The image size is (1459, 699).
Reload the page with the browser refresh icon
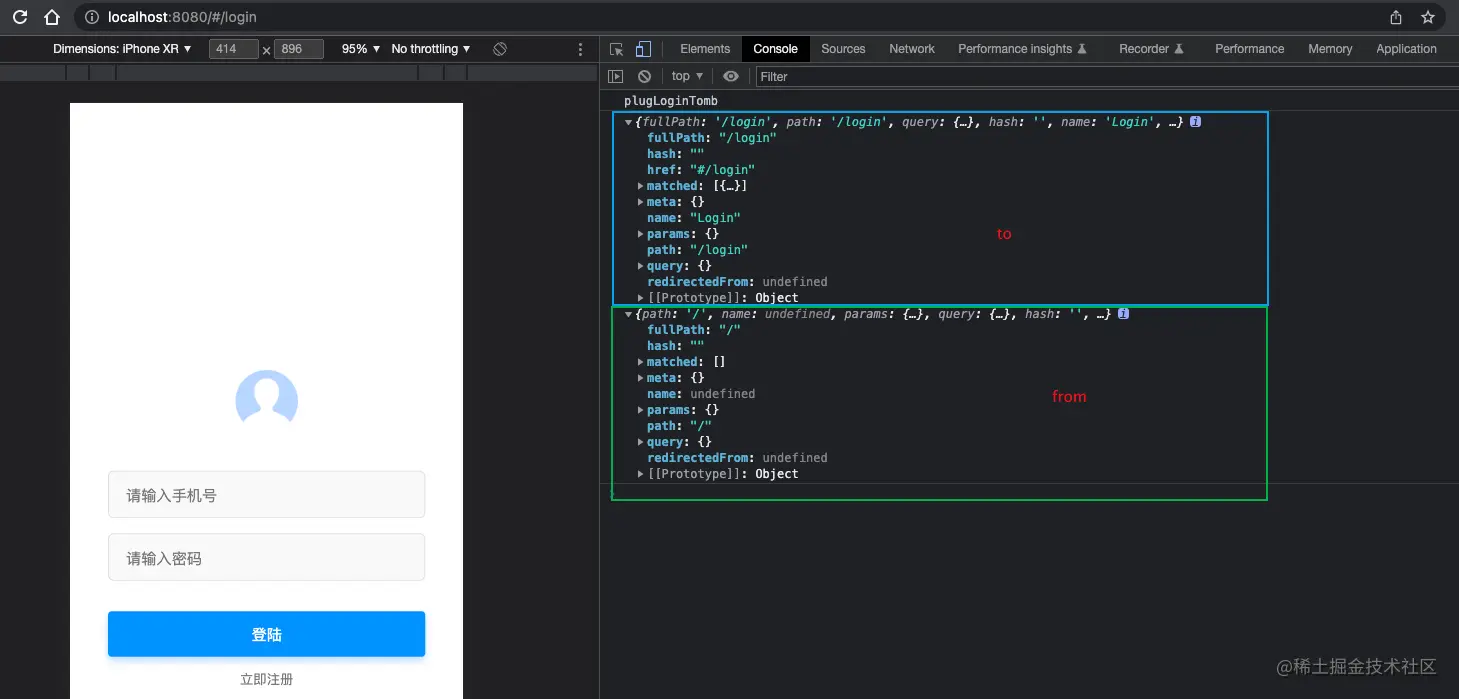tap(20, 17)
